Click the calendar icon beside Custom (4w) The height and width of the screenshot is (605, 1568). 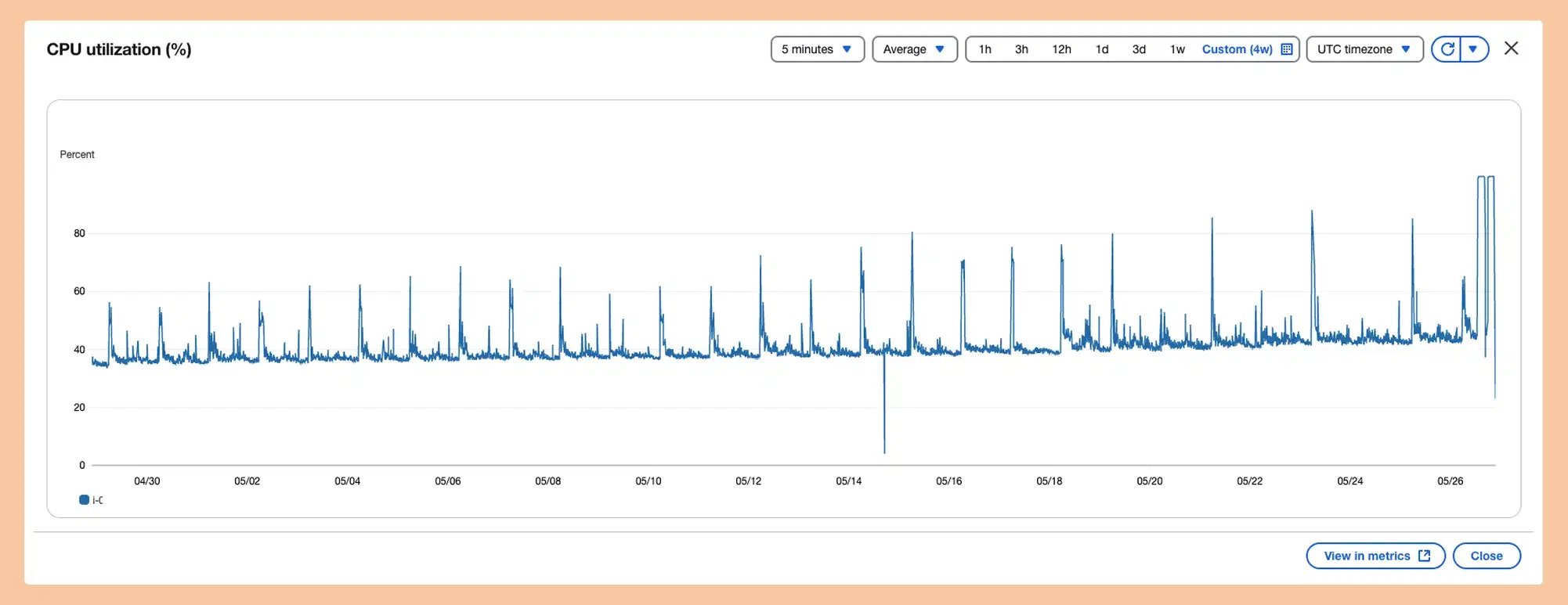1286,49
